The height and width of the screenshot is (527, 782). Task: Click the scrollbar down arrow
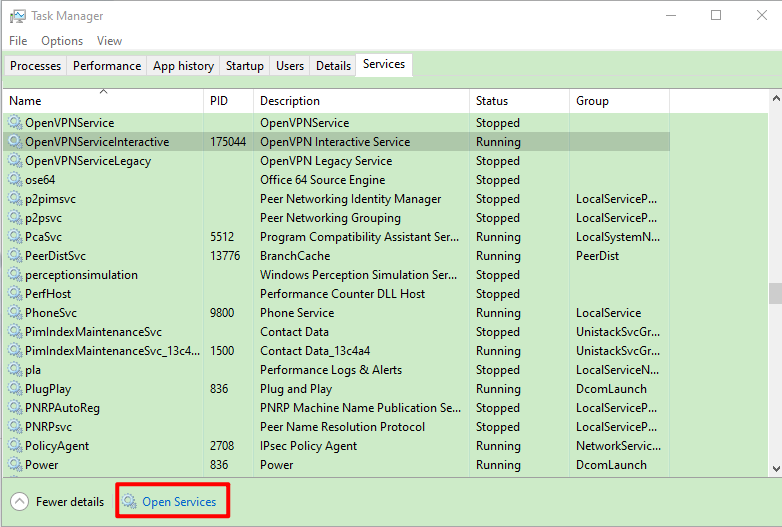776,468
